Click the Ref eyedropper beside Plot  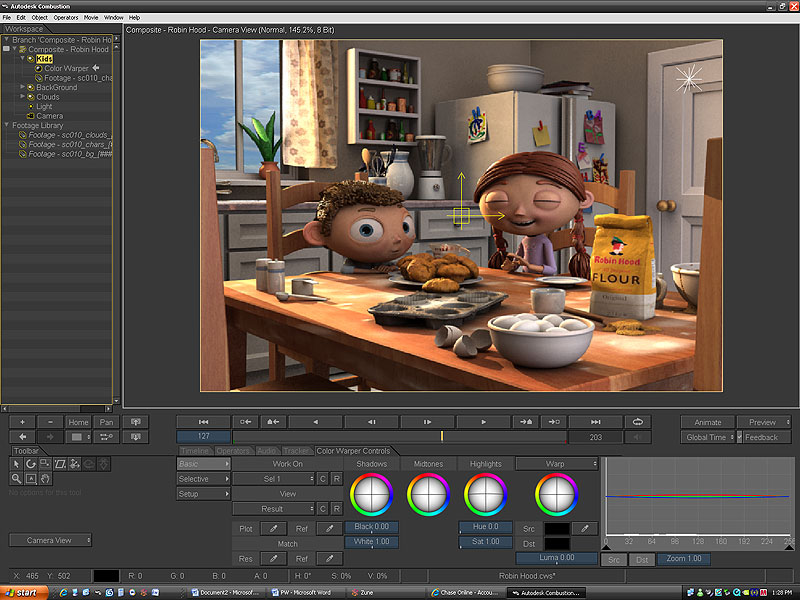[330, 529]
